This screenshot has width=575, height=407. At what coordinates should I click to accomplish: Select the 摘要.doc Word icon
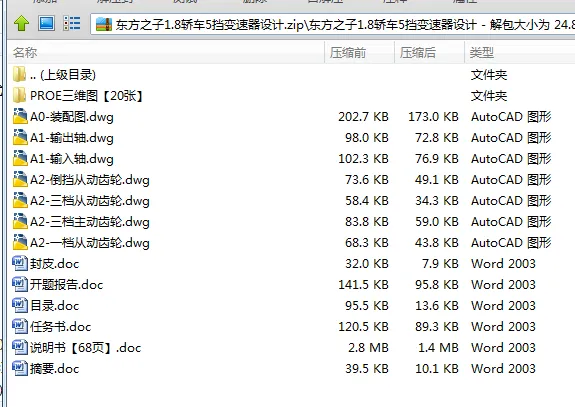tap(20, 368)
